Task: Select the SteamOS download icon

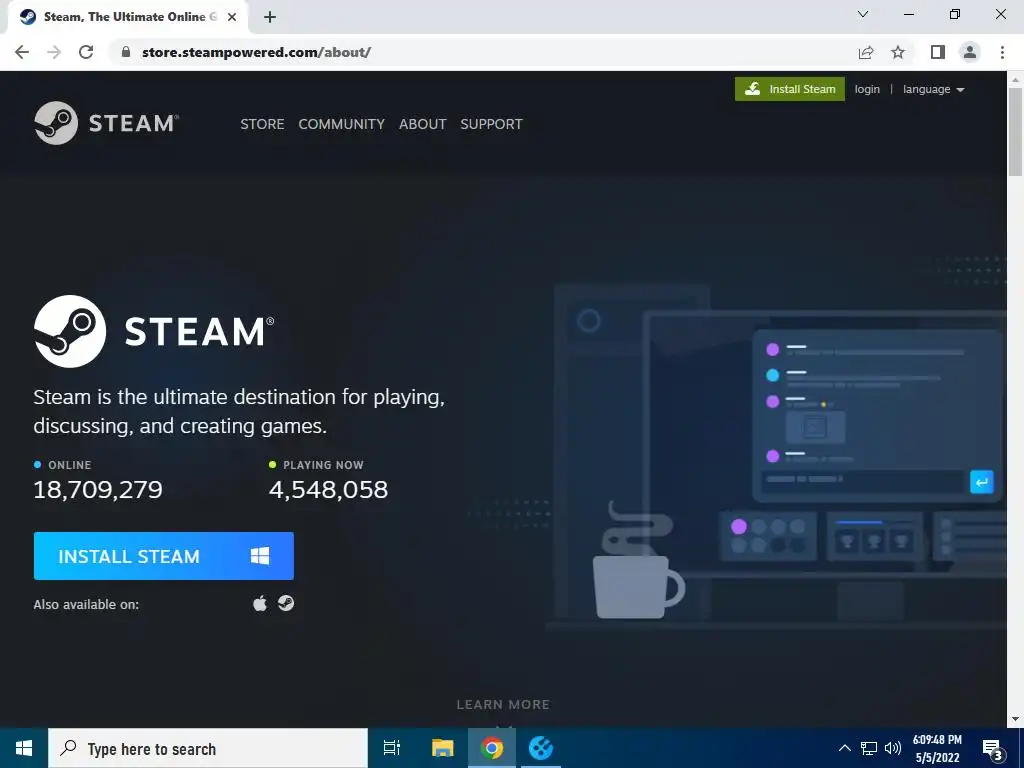Action: [x=285, y=603]
